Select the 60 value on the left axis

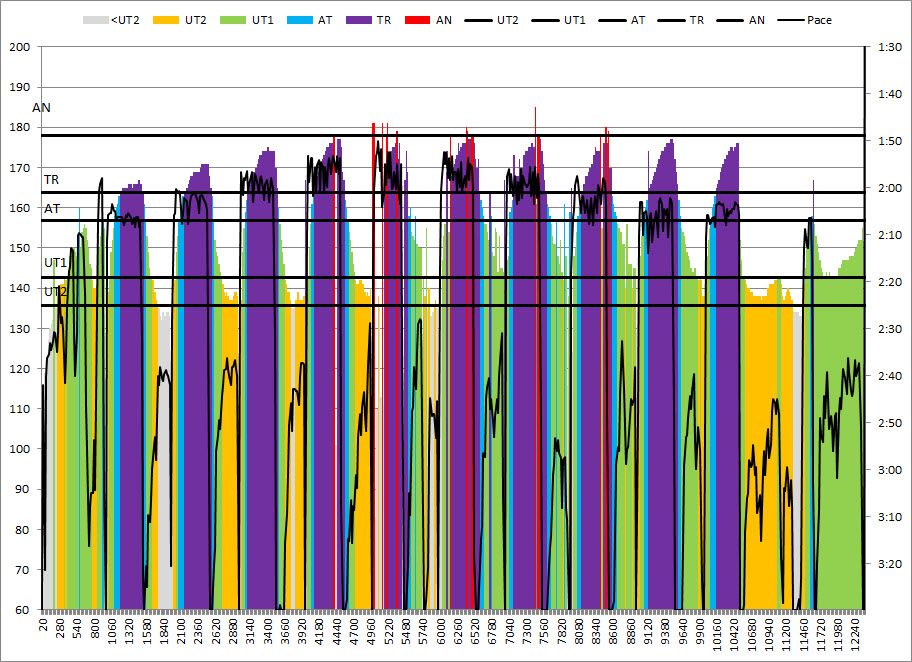23,609
